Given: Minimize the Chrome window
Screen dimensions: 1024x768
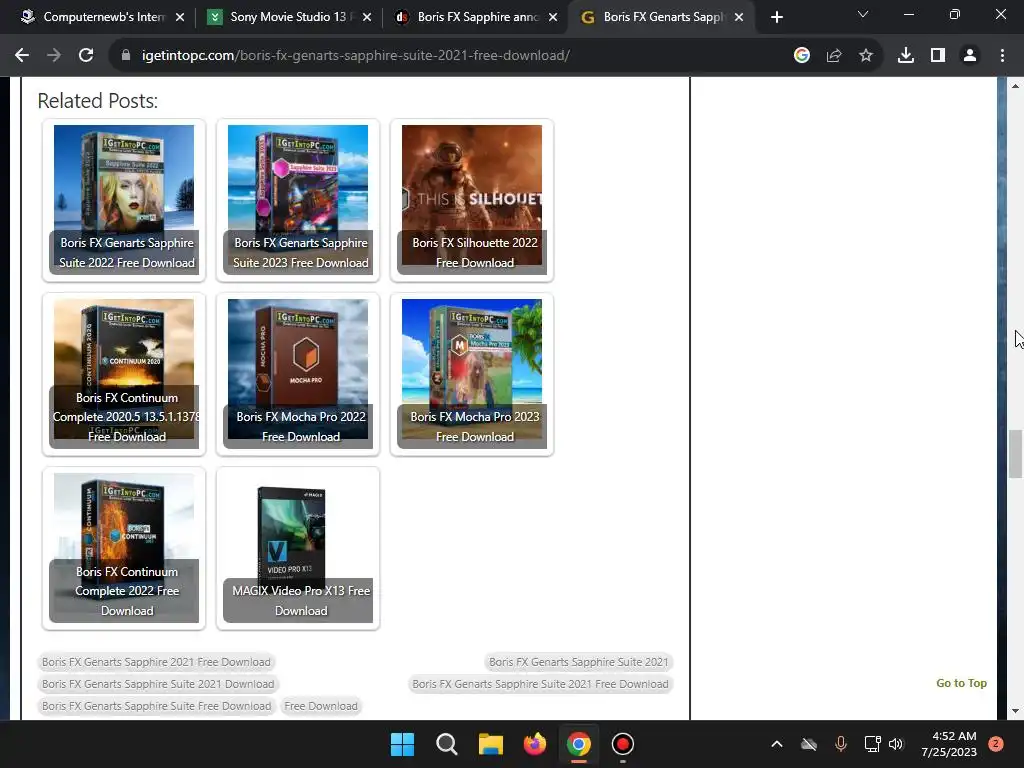Looking at the screenshot, I should (x=908, y=14).
